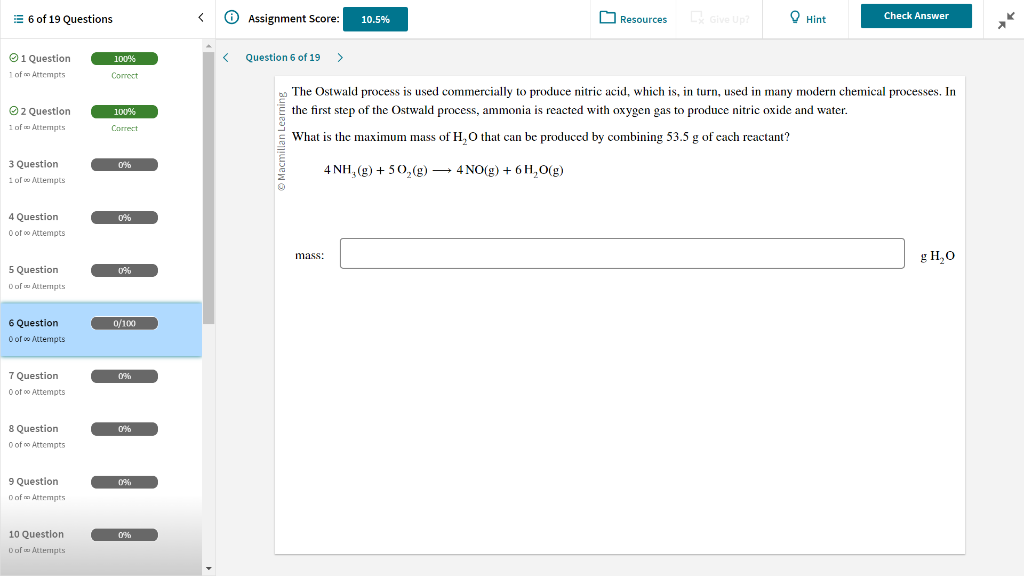1024x576 pixels.
Task: Click the Question 6 of 19 label
Action: (x=283, y=57)
